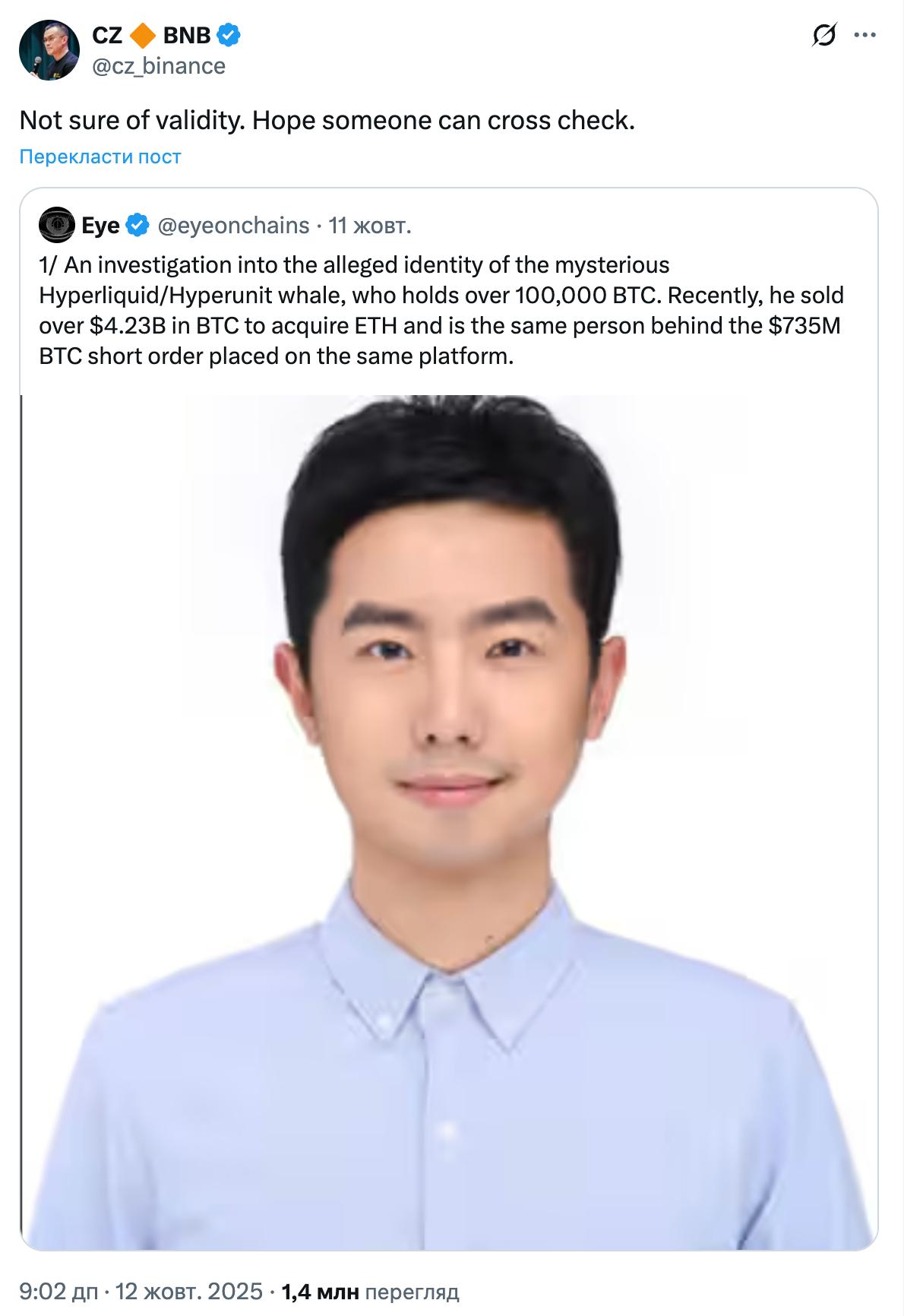Viewport: 904px width, 1316px height.
Task: Click the 12 жовт. 2025 post date
Action: coord(189,1292)
